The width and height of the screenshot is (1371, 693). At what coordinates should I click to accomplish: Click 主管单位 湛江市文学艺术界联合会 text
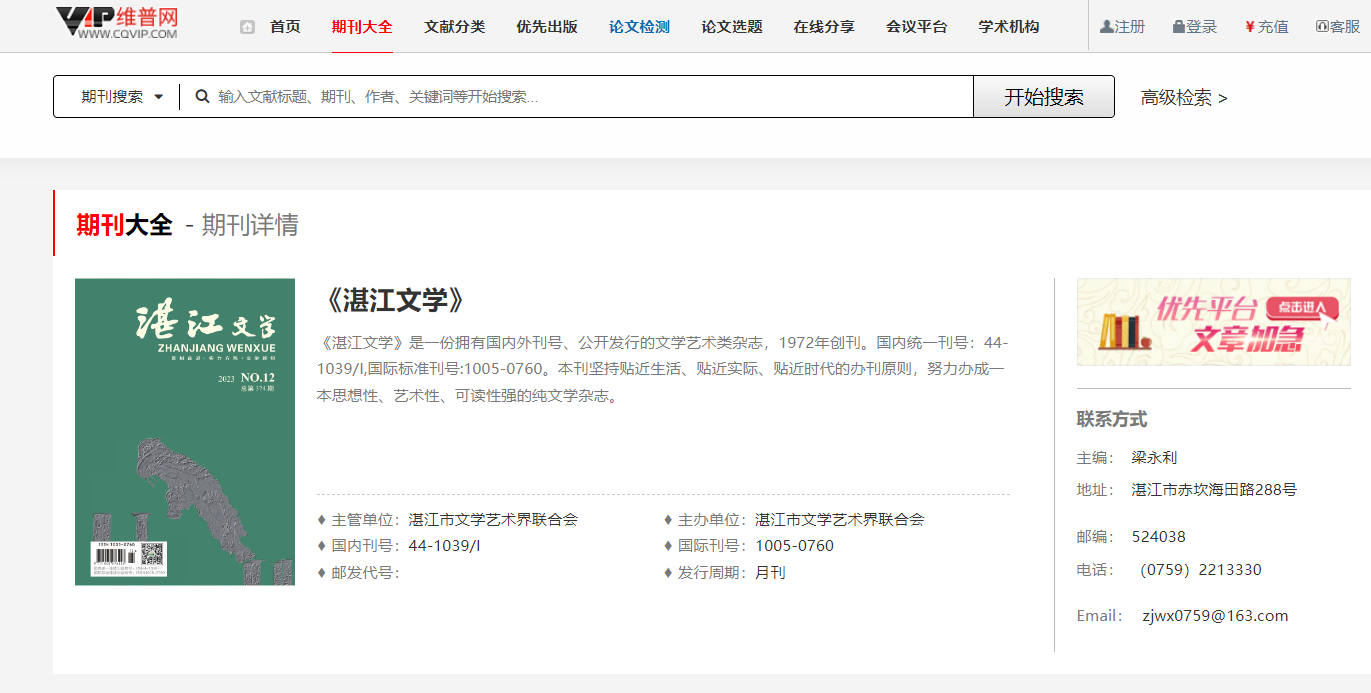(447, 520)
